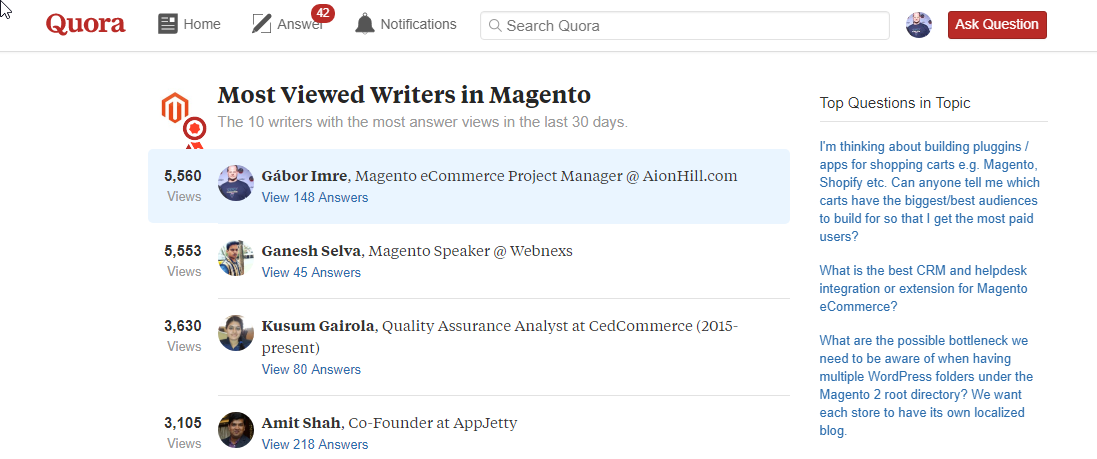
Task: Open question about building shopping cart plugins
Action: tap(930, 192)
